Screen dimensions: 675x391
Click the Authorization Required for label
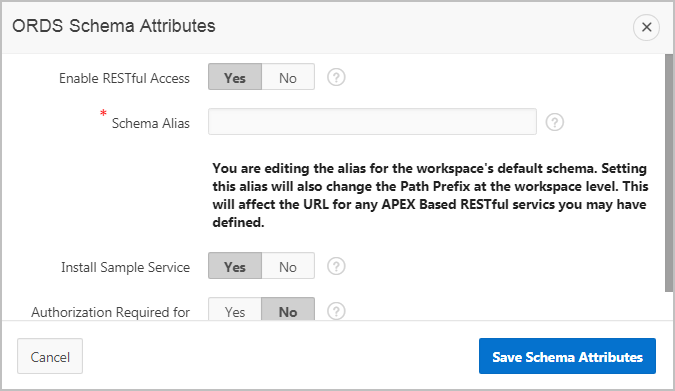click(110, 312)
